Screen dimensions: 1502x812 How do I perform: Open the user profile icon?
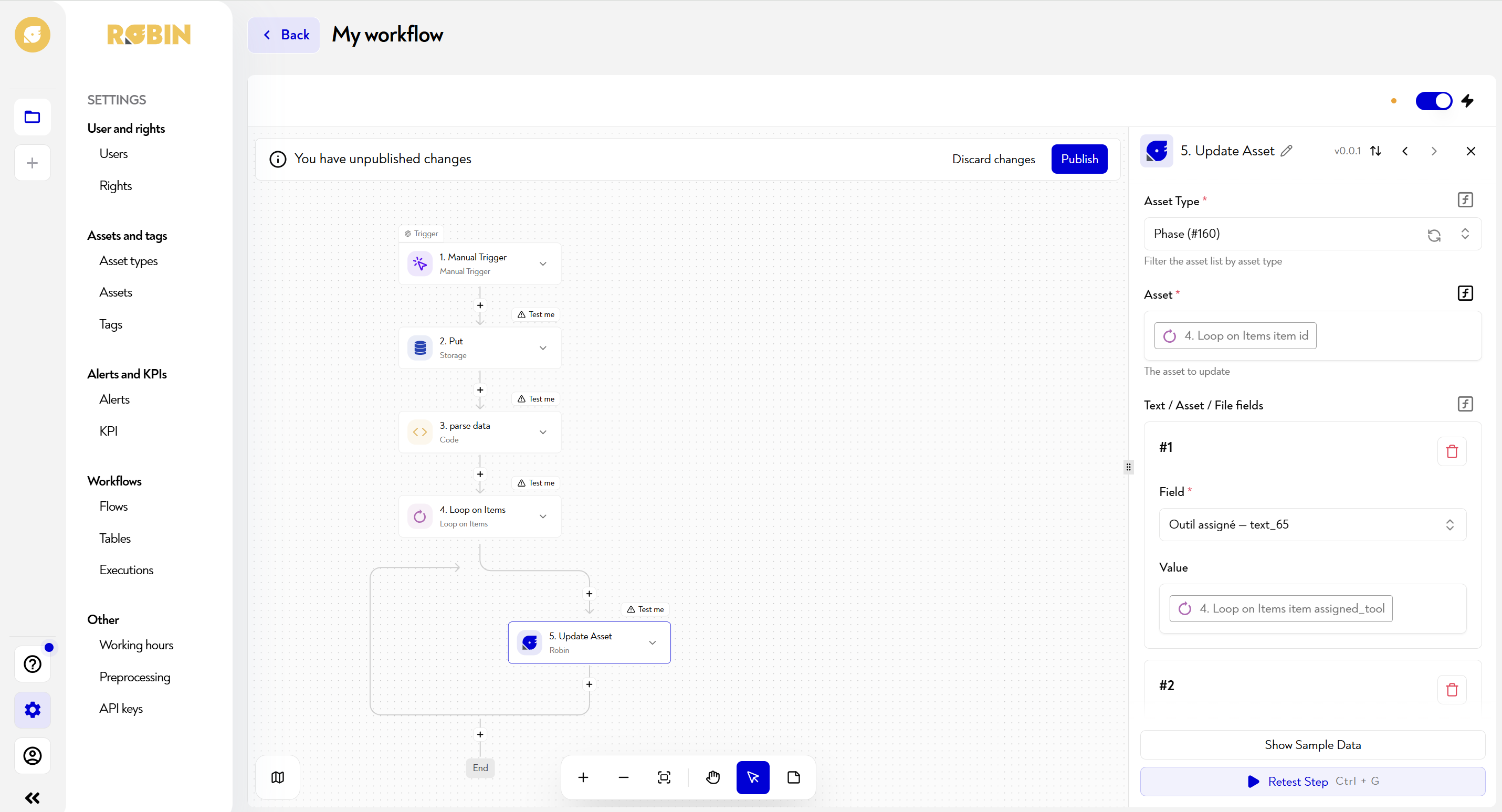tap(32, 755)
